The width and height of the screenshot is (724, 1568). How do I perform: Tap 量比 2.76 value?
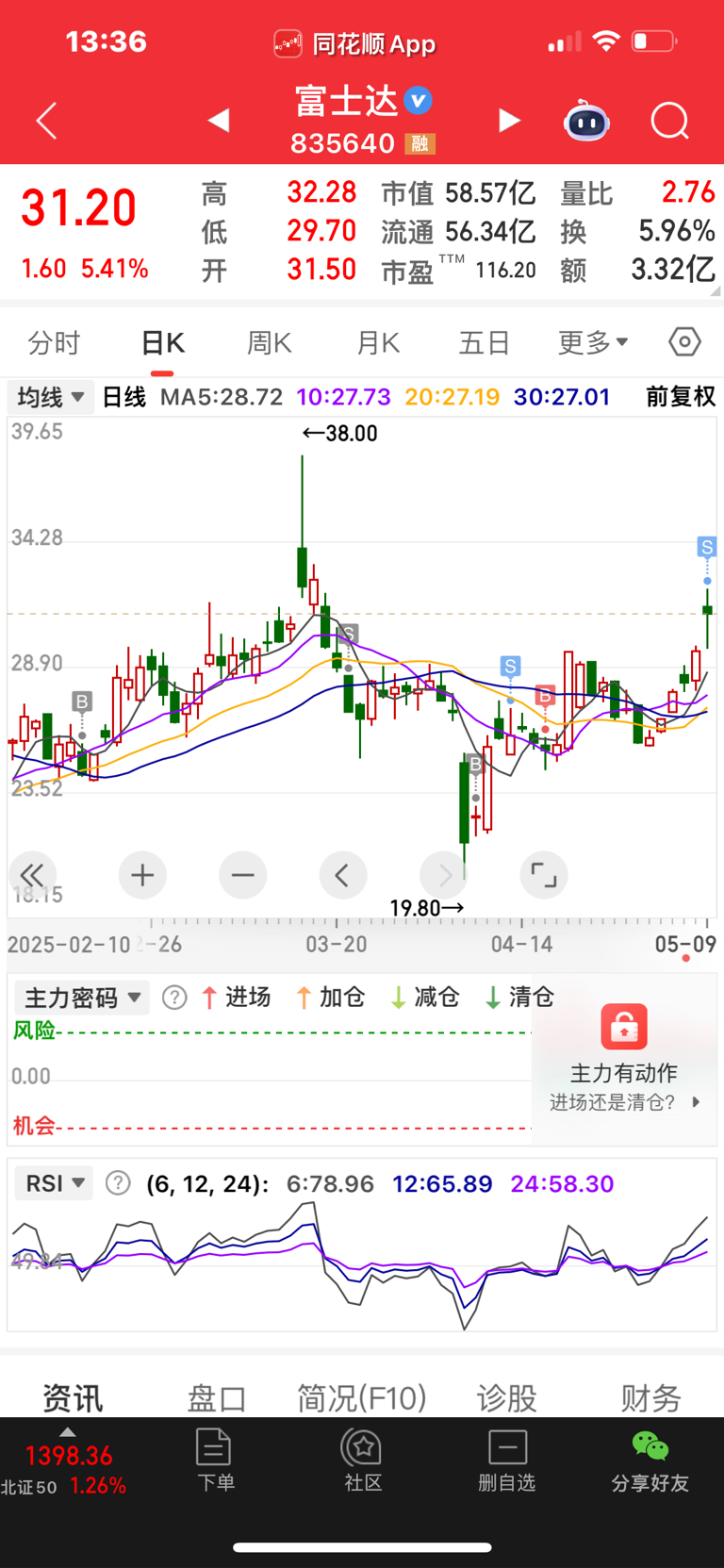coord(689,192)
